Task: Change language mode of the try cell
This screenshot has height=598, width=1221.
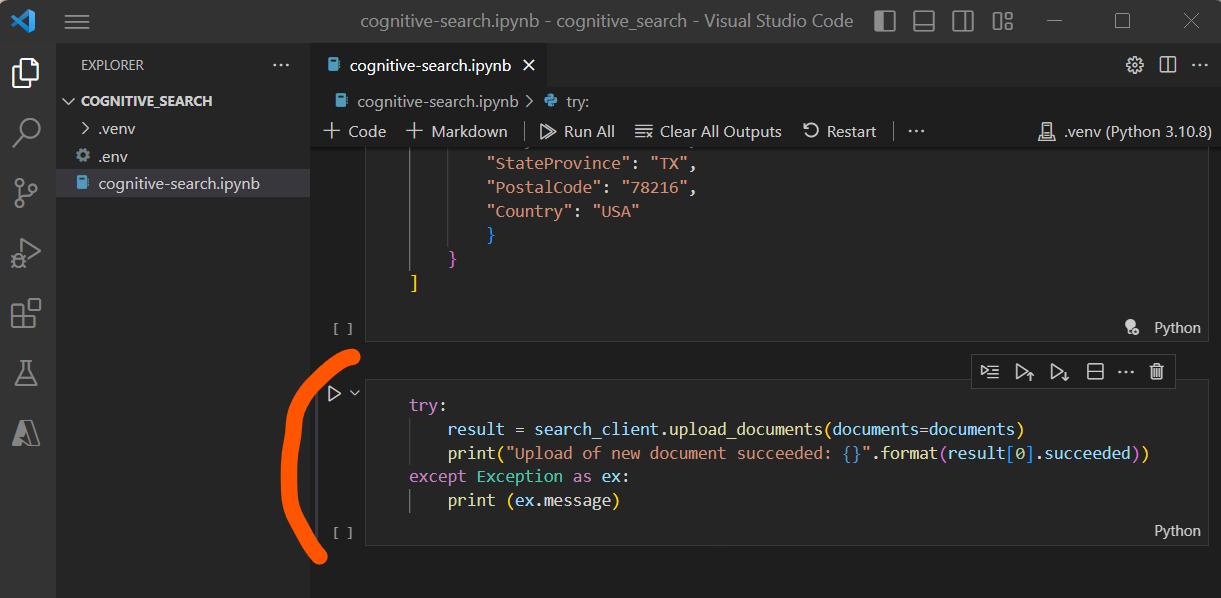Action: tap(1177, 531)
